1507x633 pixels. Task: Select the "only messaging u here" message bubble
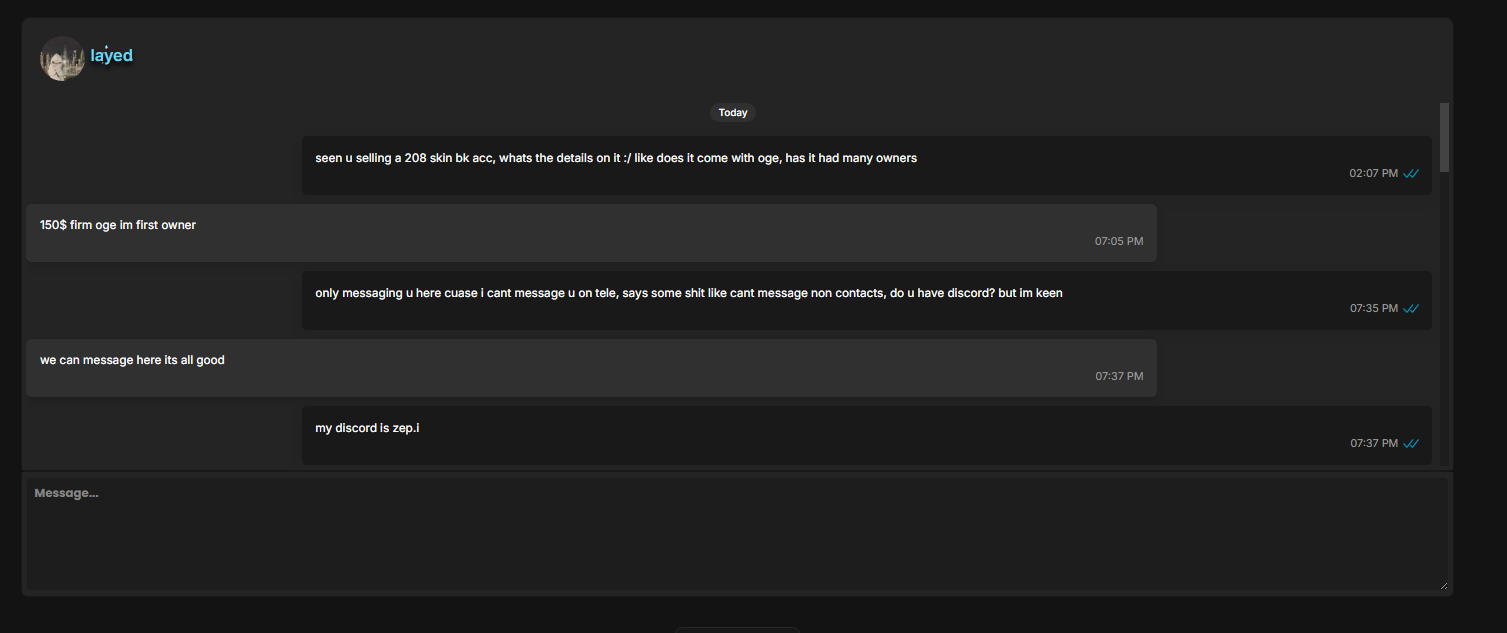pyautogui.click(x=867, y=300)
